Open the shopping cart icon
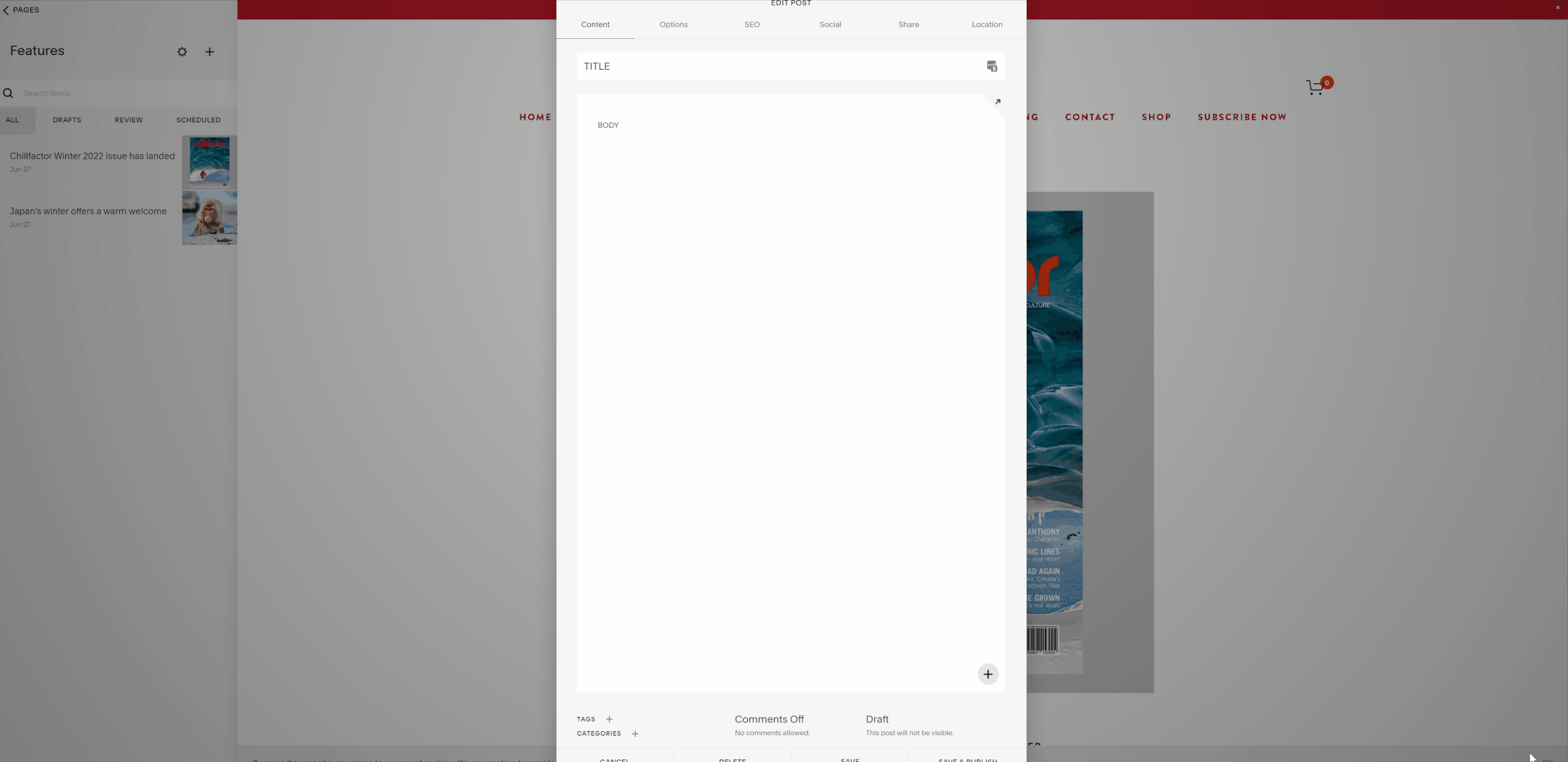The width and height of the screenshot is (1568, 762). [x=1315, y=88]
